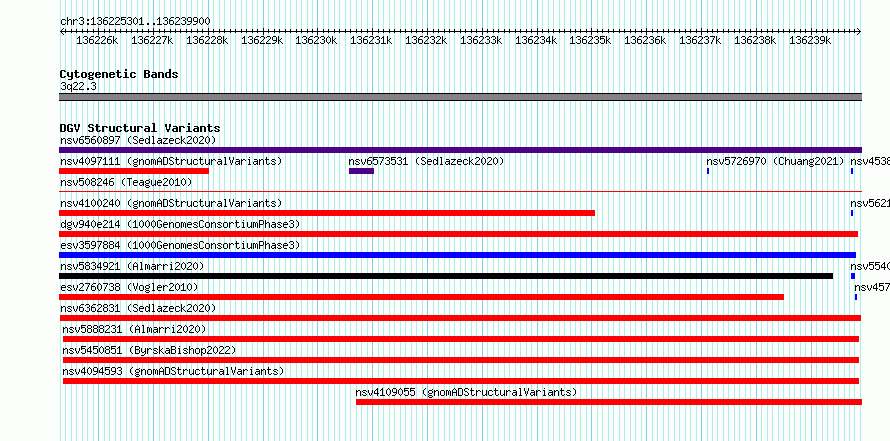This screenshot has width=890, height=441.
Task: Click nsv4109055 (gnomADStructuralVariants) label
Action: [x=466, y=392]
